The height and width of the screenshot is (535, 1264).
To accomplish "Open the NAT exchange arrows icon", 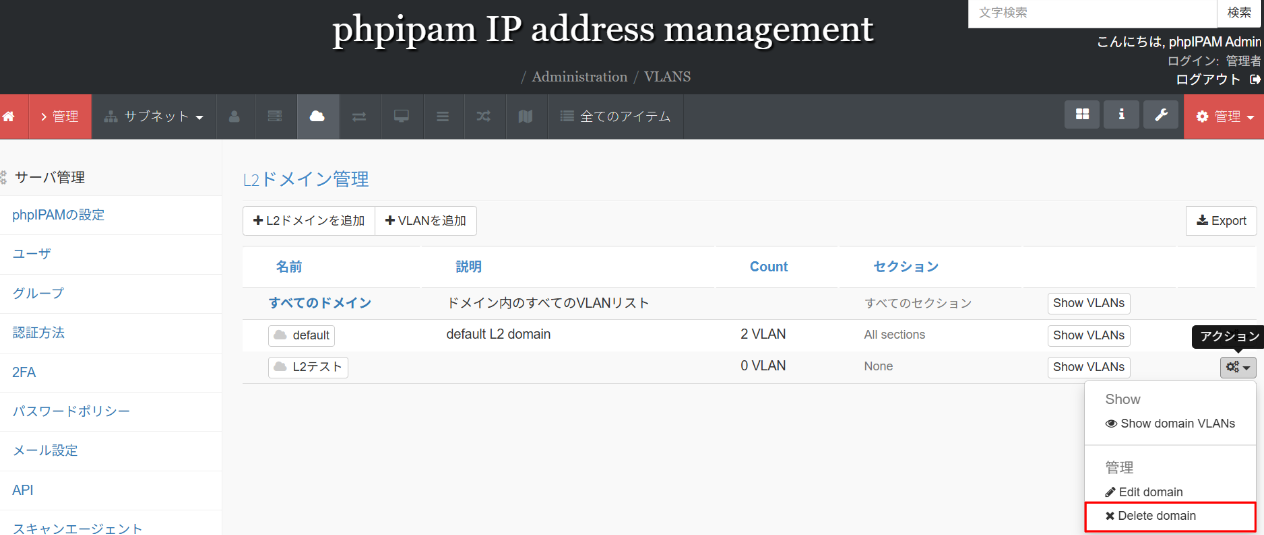I will [359, 117].
